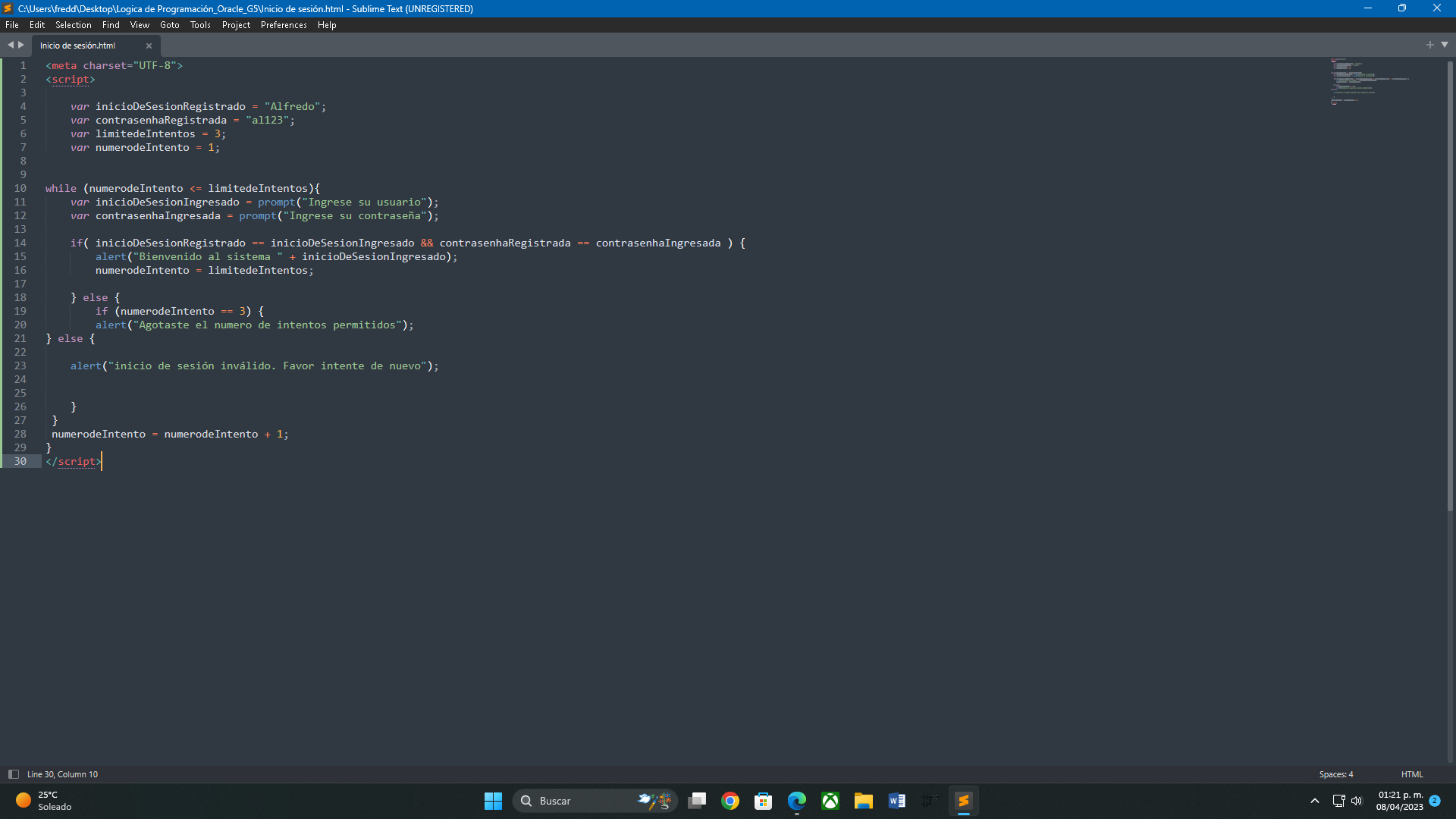Restore down the Sublime Text window

[1402, 8]
